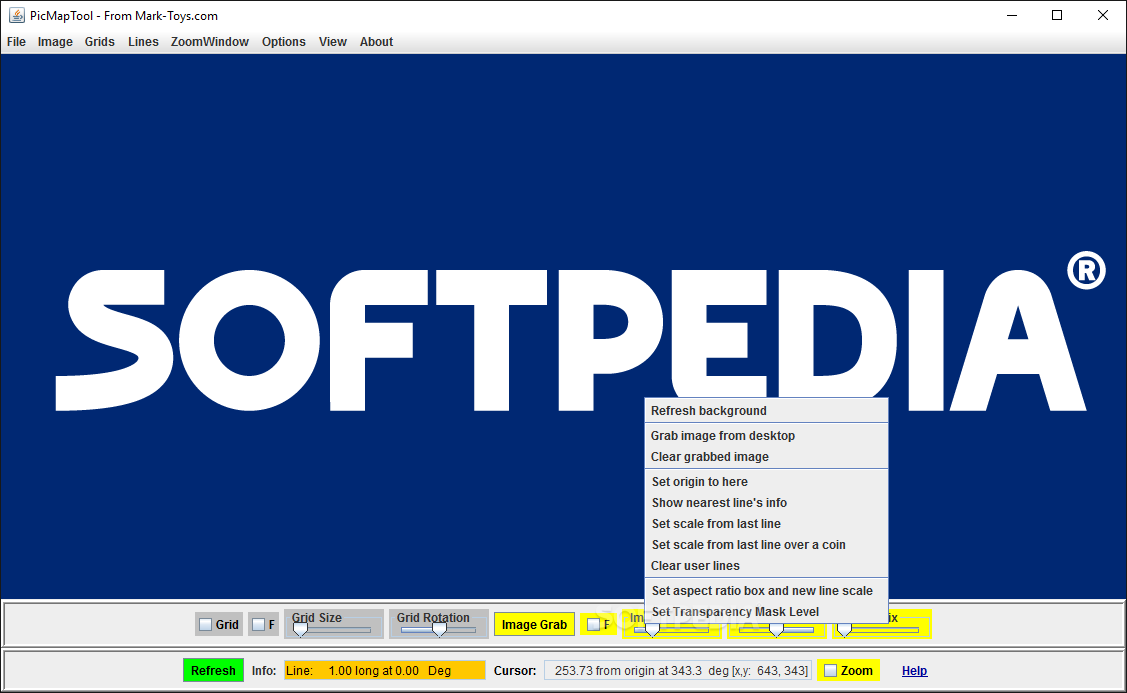The width and height of the screenshot is (1127, 693).
Task: Open the File menu
Action: (x=16, y=42)
